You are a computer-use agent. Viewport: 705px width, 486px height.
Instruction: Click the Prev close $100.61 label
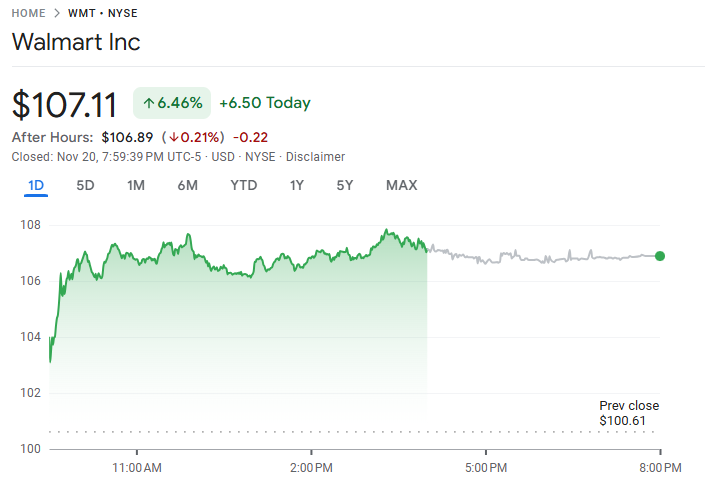click(x=629, y=413)
